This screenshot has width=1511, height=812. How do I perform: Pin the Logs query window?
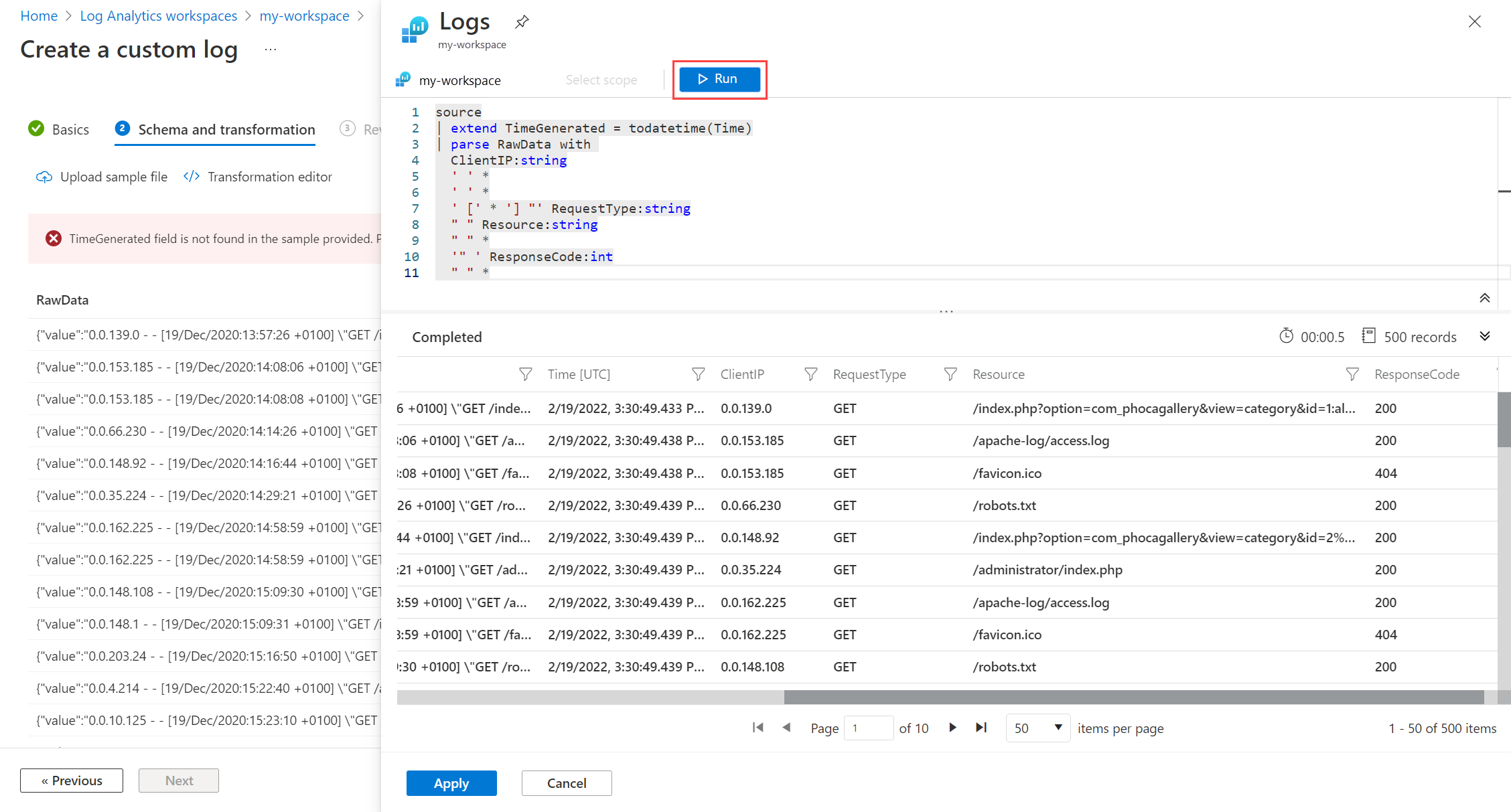pyautogui.click(x=522, y=21)
